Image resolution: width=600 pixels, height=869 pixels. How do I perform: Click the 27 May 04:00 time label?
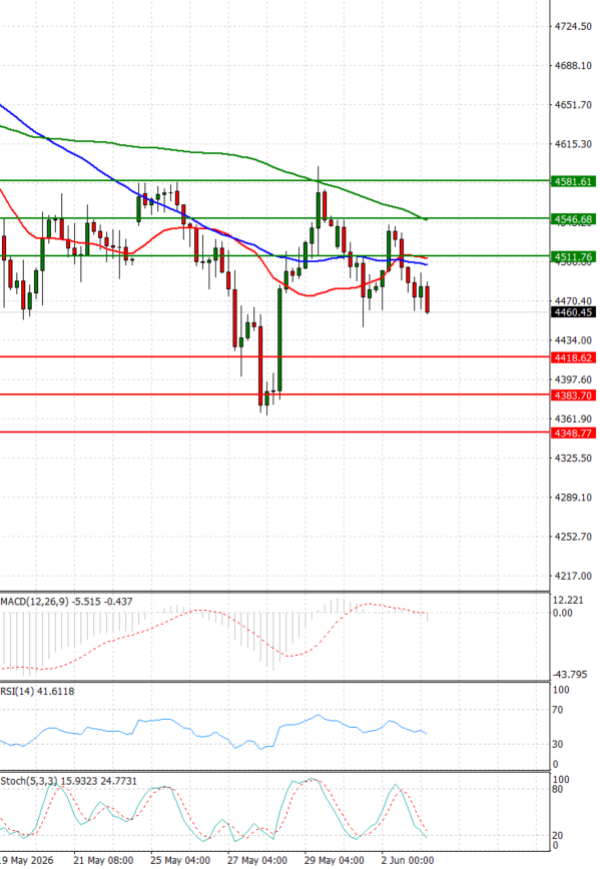[x=257, y=860]
